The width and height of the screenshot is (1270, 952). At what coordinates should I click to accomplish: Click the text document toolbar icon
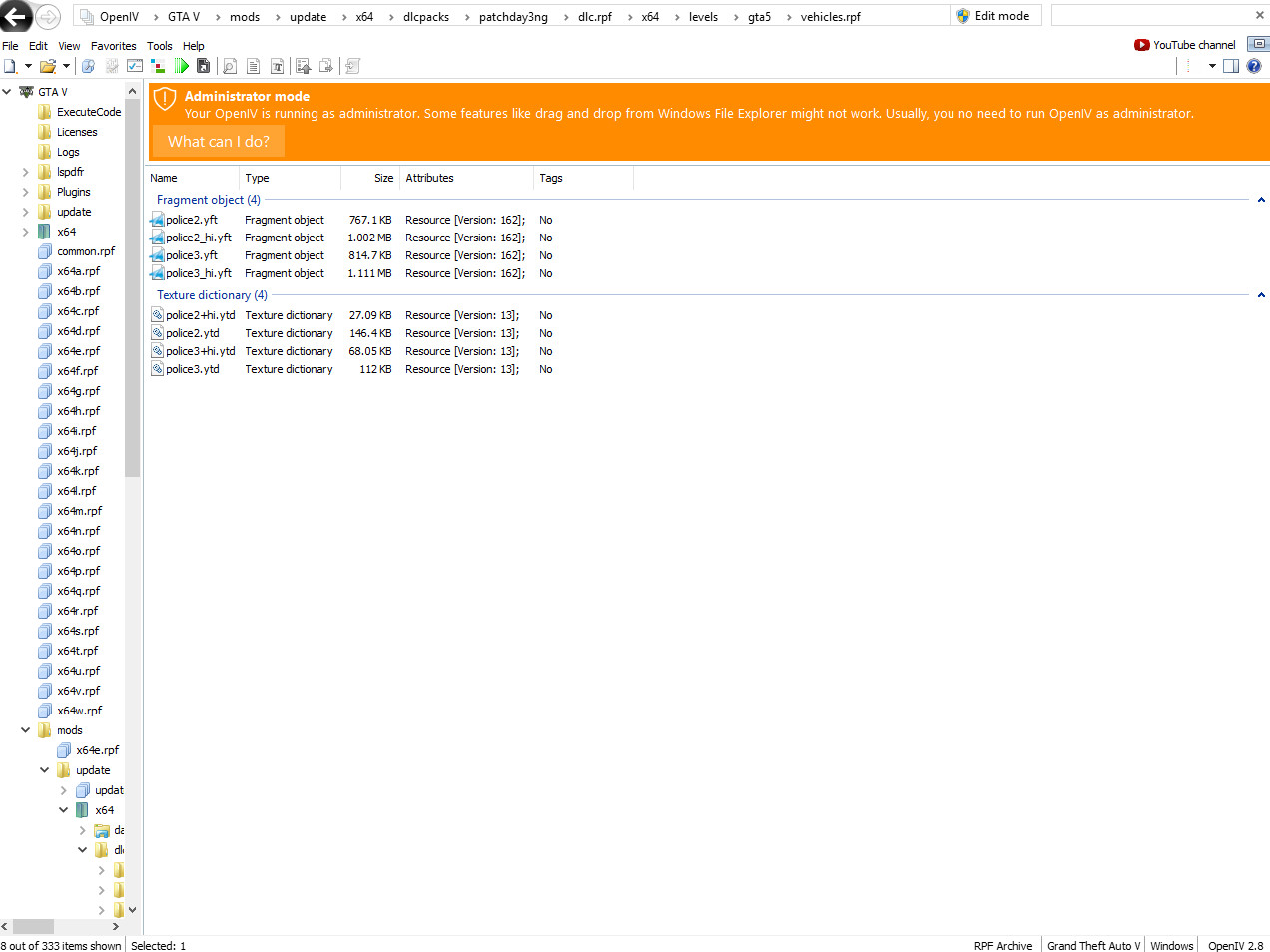point(253,66)
